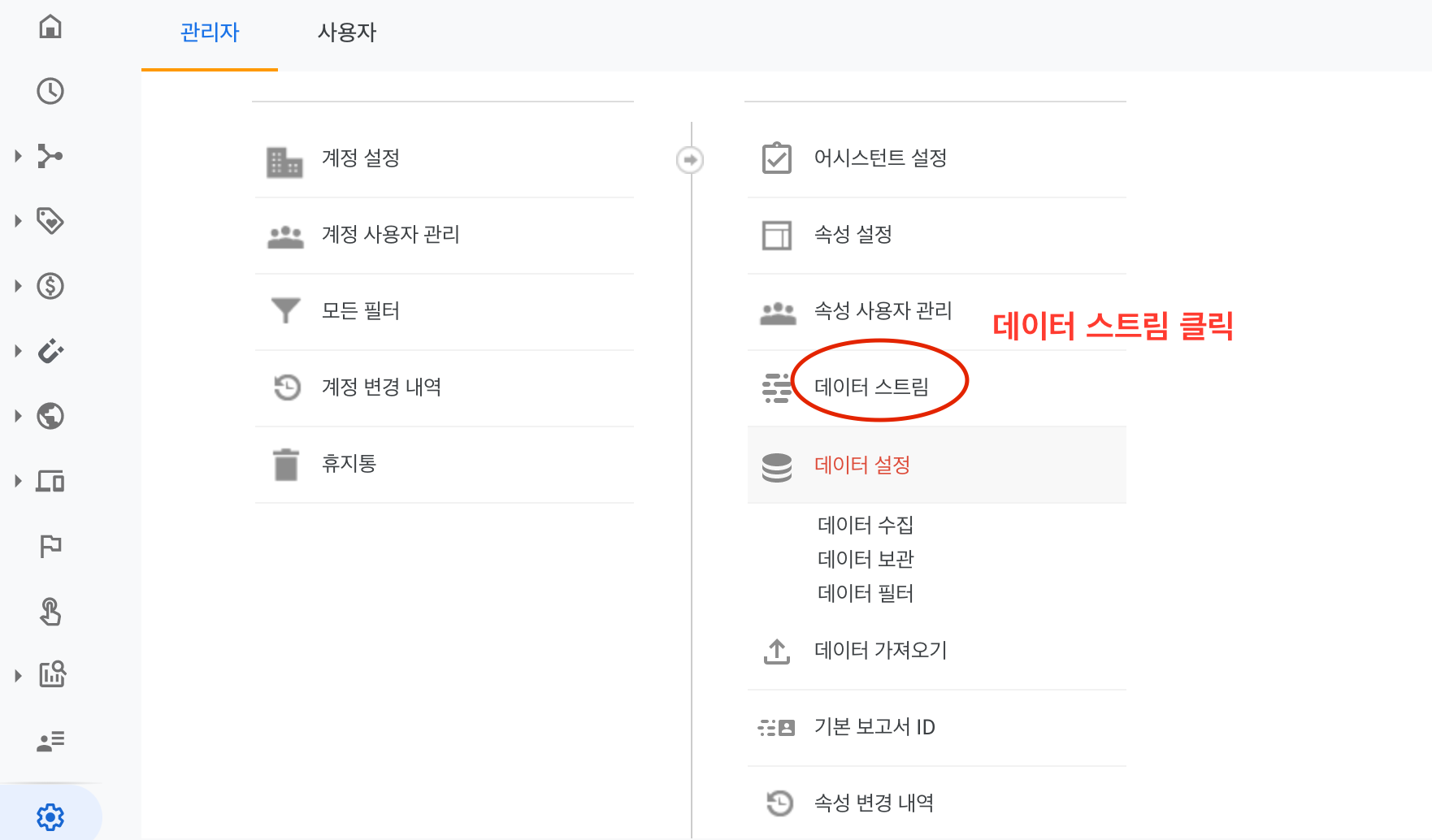Open the user list icon in sidebar
This screenshot has width=1432, height=840.
click(x=50, y=741)
